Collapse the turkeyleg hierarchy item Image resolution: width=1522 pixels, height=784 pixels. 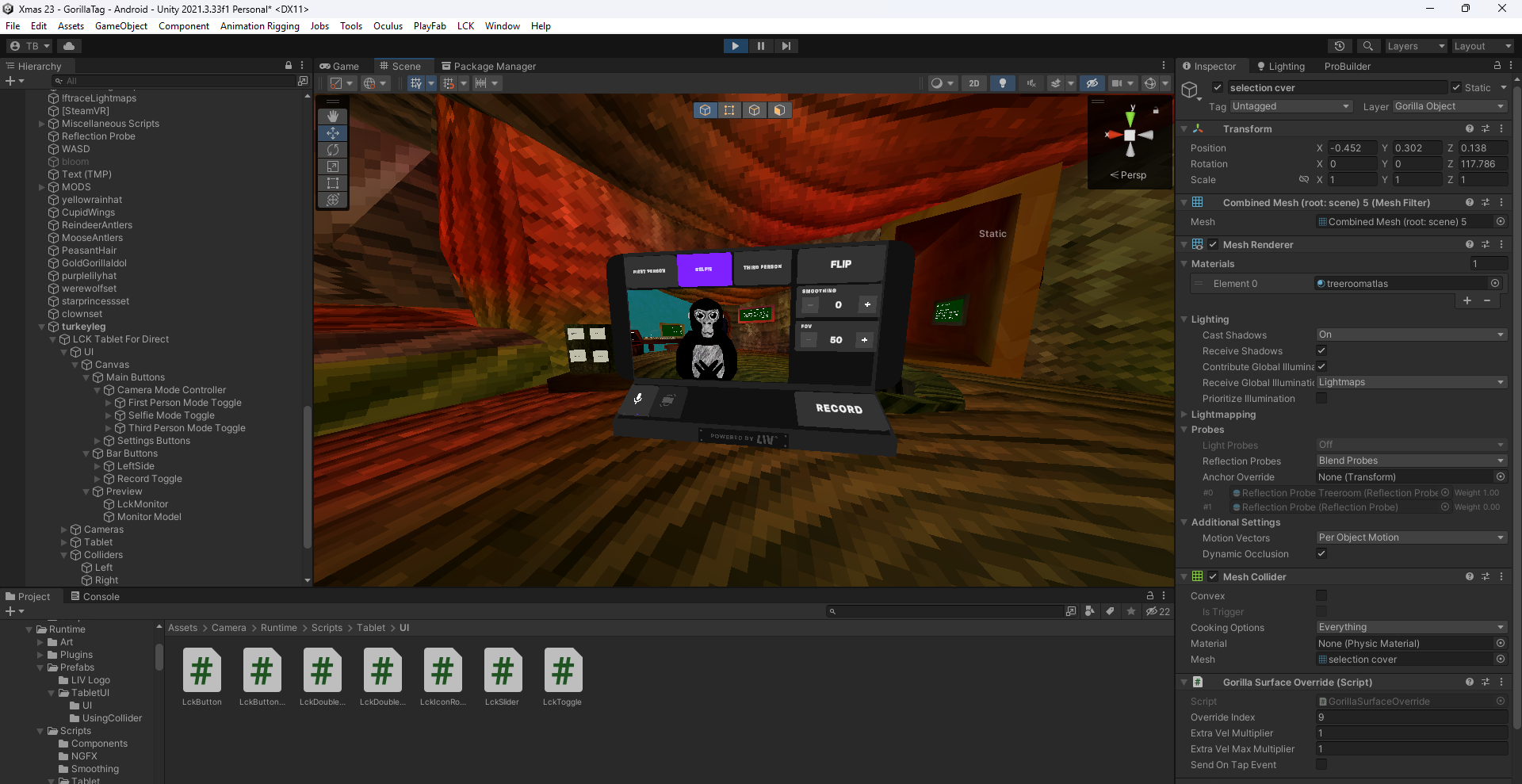[42, 327]
